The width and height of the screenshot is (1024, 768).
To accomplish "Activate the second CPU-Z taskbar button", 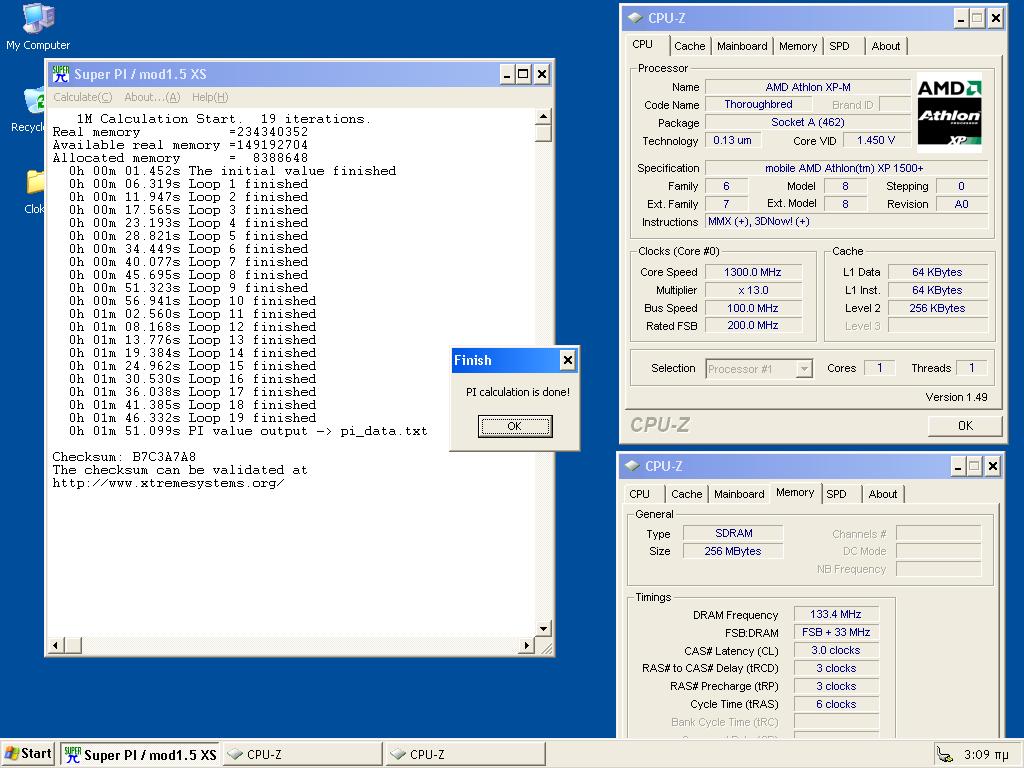I will click(x=466, y=754).
